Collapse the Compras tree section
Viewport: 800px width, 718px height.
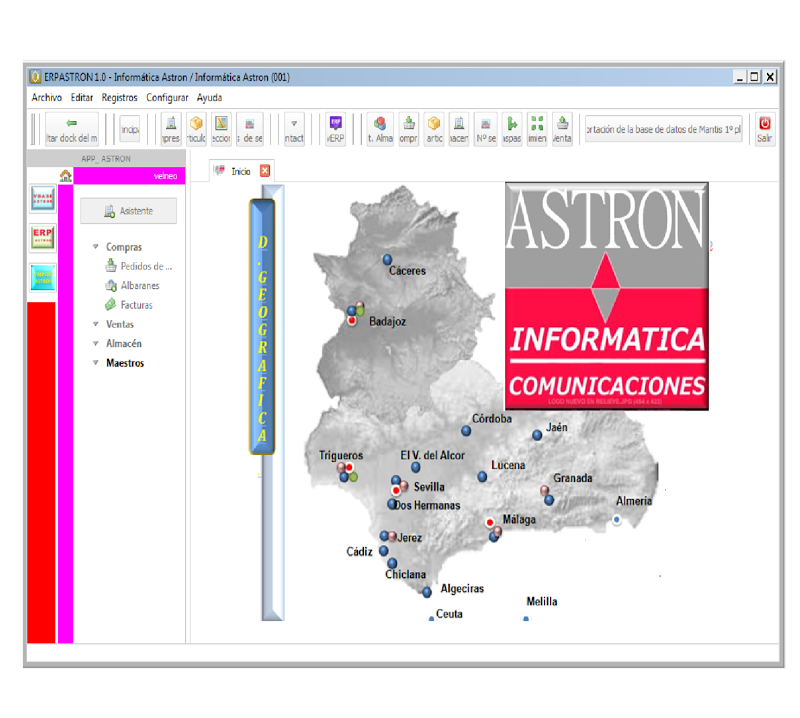(95, 246)
